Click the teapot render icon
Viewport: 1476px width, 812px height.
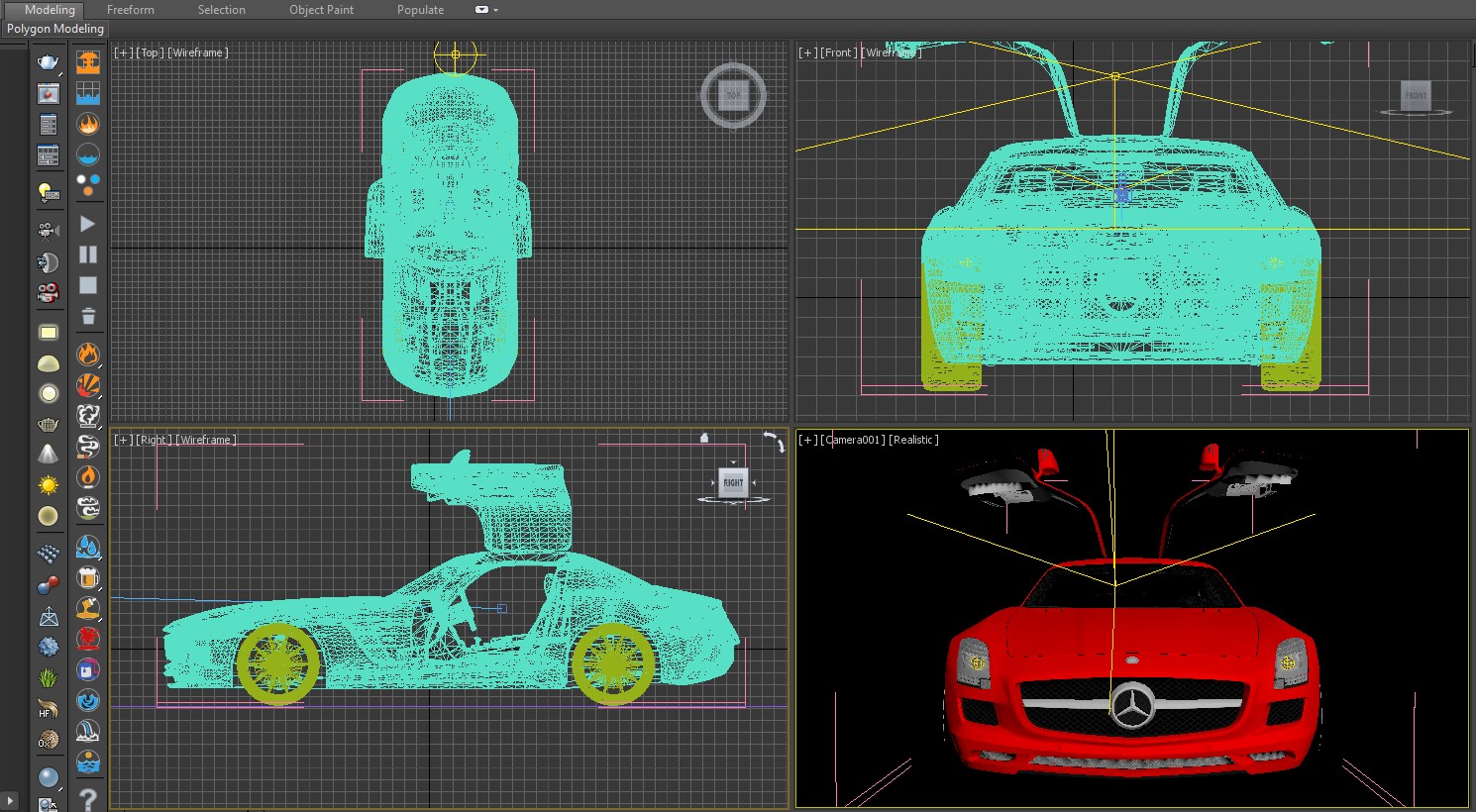coord(48,62)
